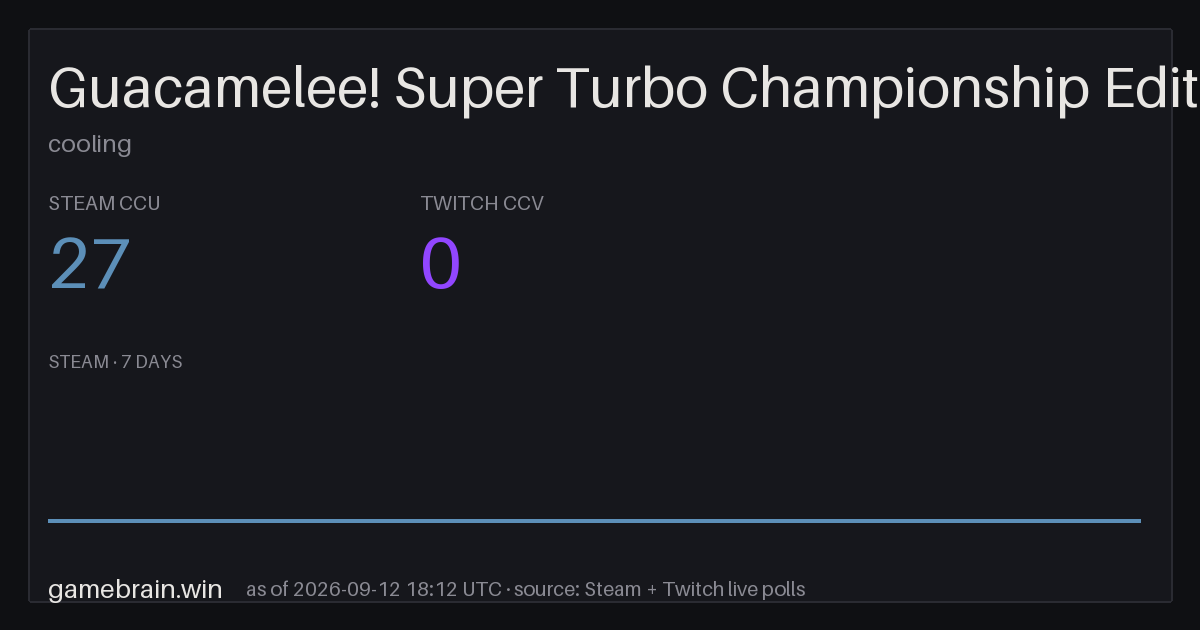The height and width of the screenshot is (630, 1200).
Task: Click the 'as of' timestamp text
Action: (374, 589)
